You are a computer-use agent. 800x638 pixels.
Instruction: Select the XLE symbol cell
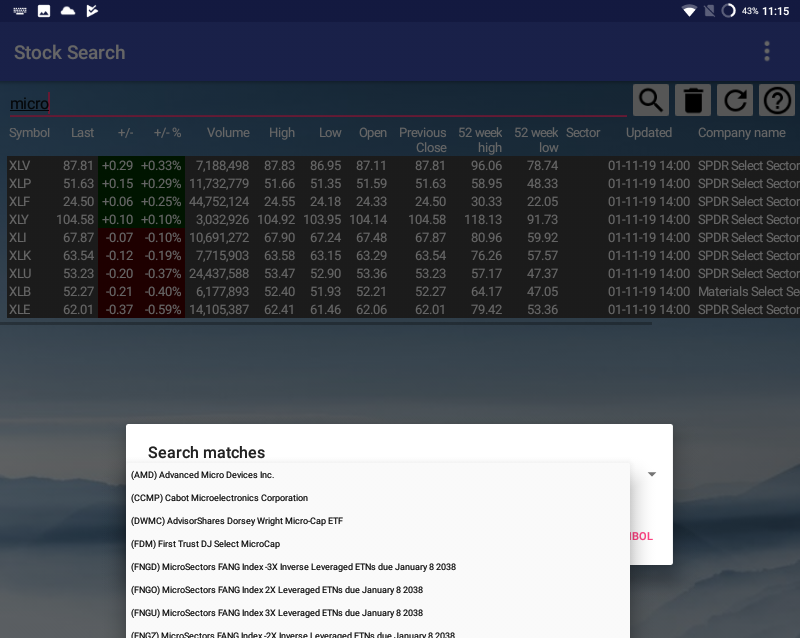tap(19, 309)
